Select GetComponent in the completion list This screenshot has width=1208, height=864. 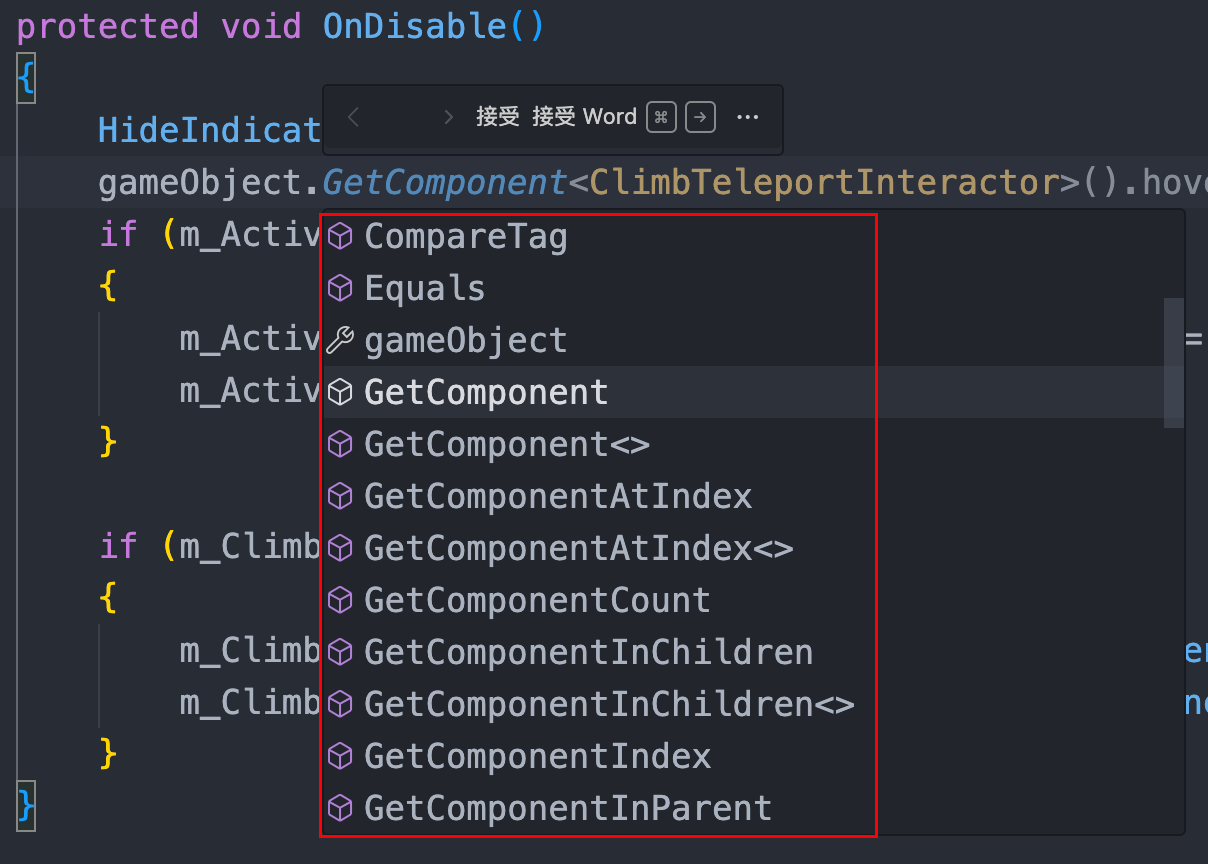pos(486,391)
